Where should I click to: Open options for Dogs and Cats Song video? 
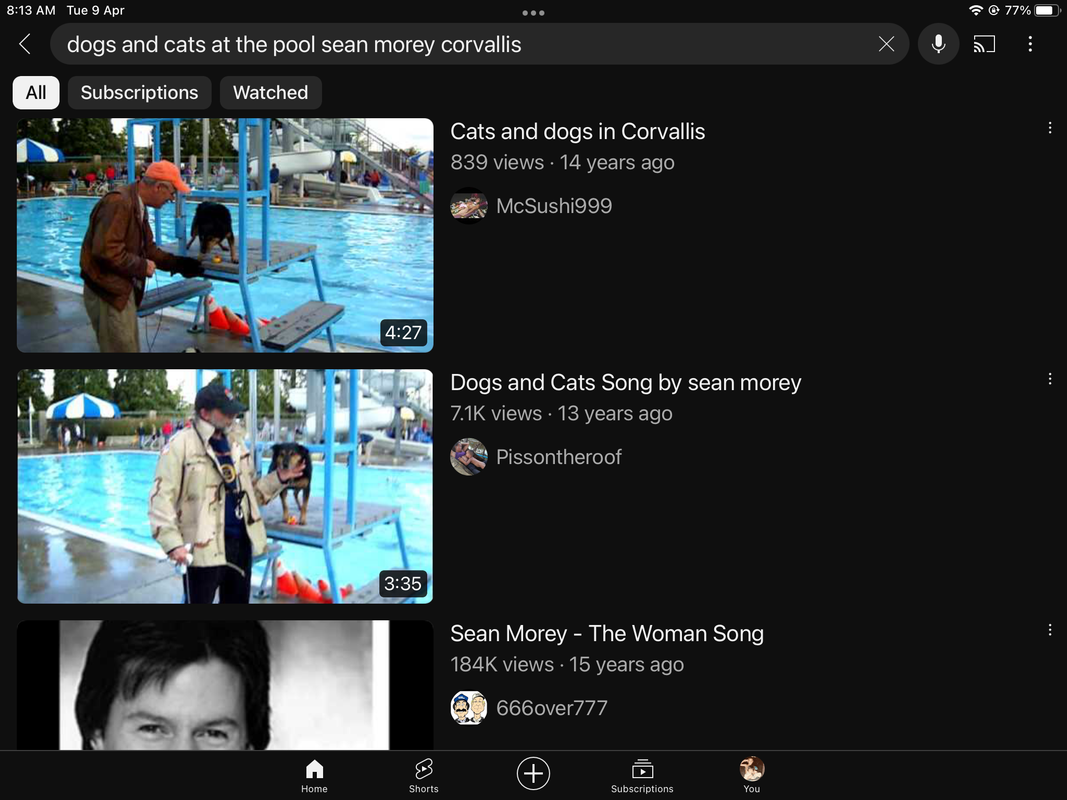coord(1050,379)
